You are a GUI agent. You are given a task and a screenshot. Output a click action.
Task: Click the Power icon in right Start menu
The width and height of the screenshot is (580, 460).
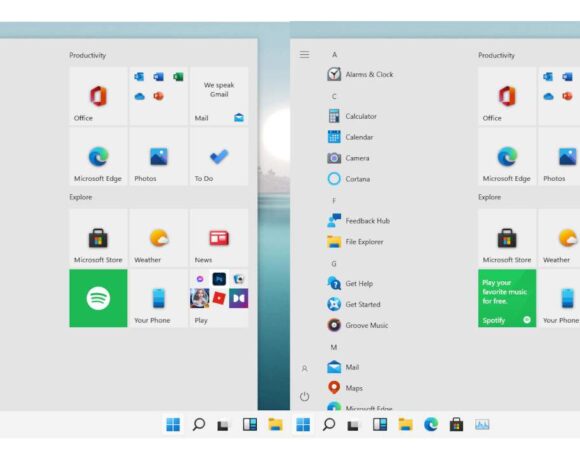coord(304,397)
